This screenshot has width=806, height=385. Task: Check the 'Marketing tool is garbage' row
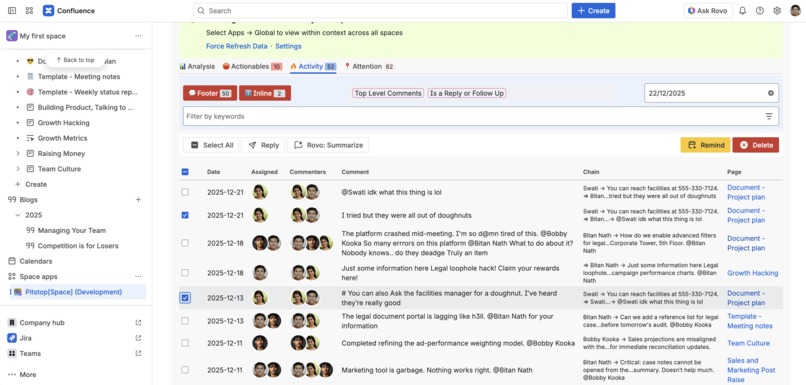coord(185,370)
